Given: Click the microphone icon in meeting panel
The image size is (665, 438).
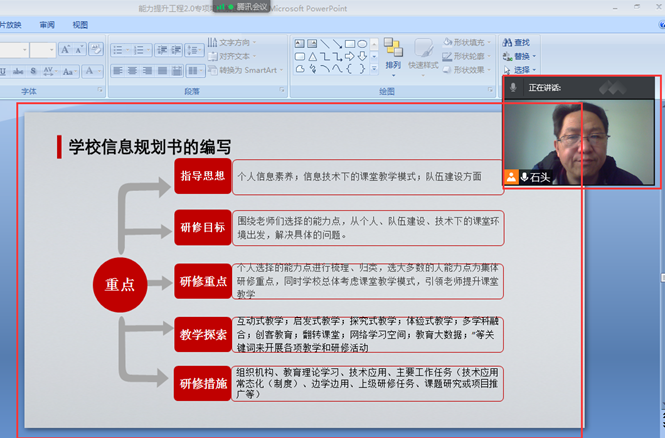Looking at the screenshot, I should point(513,88).
